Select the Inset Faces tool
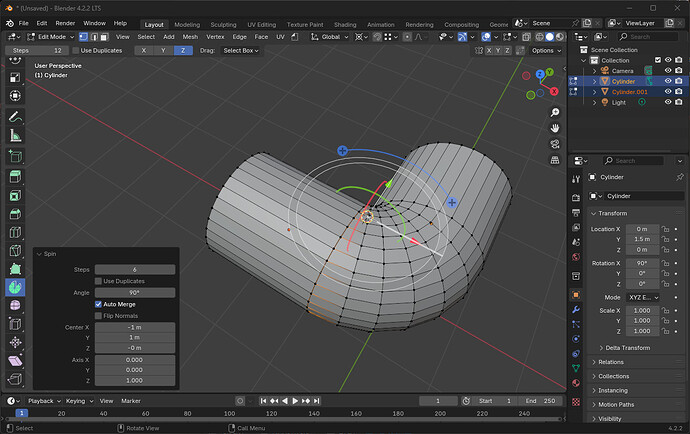Image resolution: width=690 pixels, height=434 pixels. [x=15, y=195]
